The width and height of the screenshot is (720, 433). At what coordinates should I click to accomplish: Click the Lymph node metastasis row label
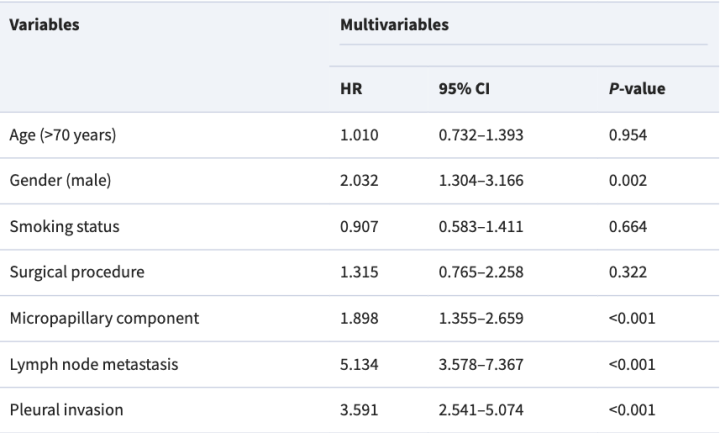94,364
